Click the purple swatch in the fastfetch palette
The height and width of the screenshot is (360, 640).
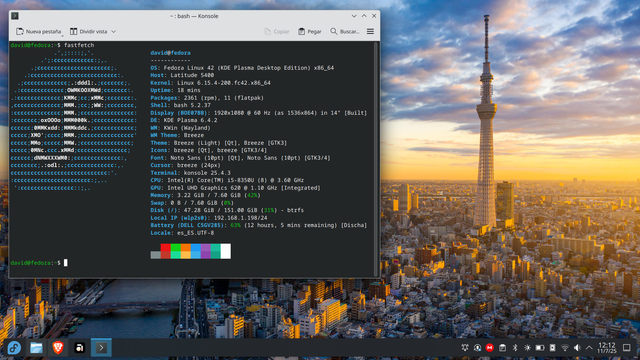point(206,251)
